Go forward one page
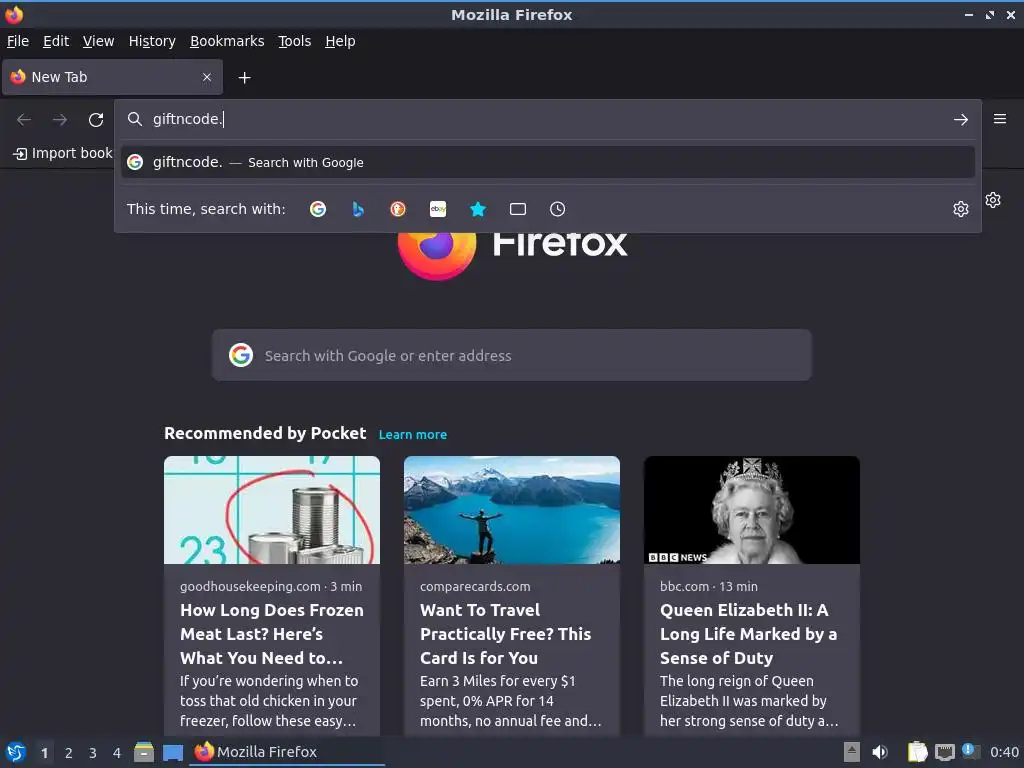1024x768 pixels. (60, 120)
